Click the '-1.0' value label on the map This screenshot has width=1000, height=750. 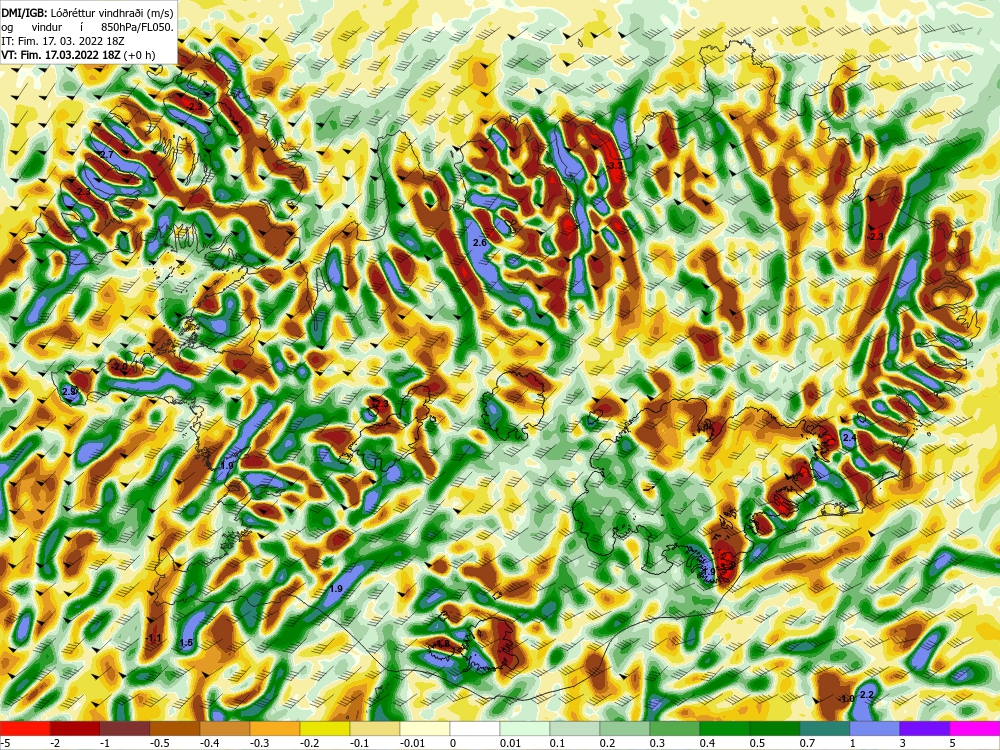(846, 699)
